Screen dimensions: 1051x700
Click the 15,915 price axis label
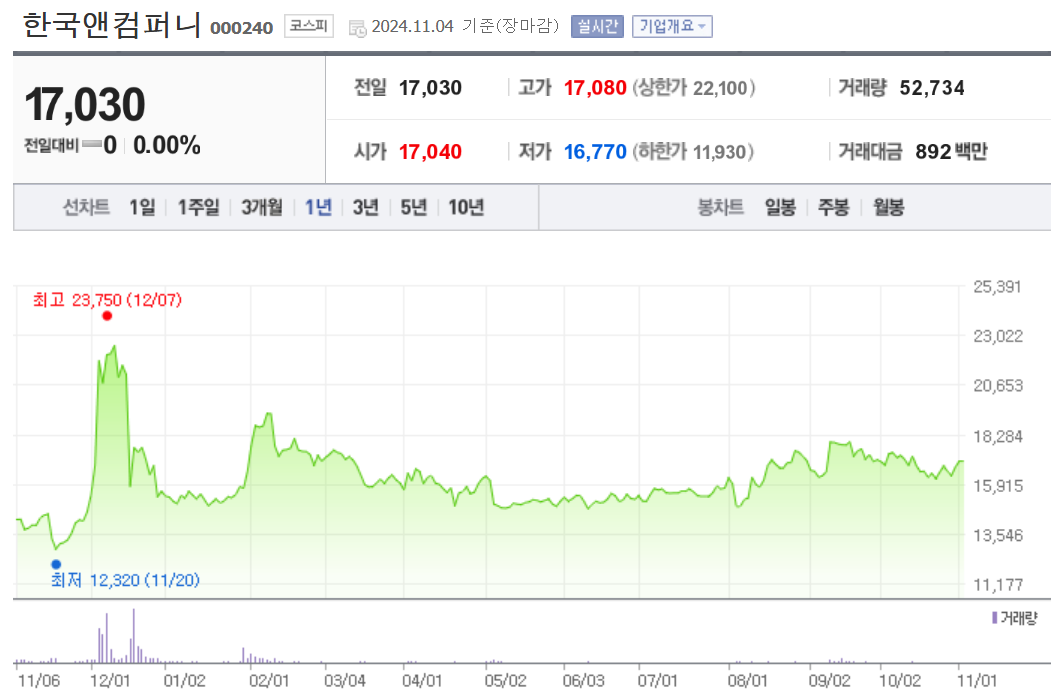pyautogui.click(x=998, y=486)
